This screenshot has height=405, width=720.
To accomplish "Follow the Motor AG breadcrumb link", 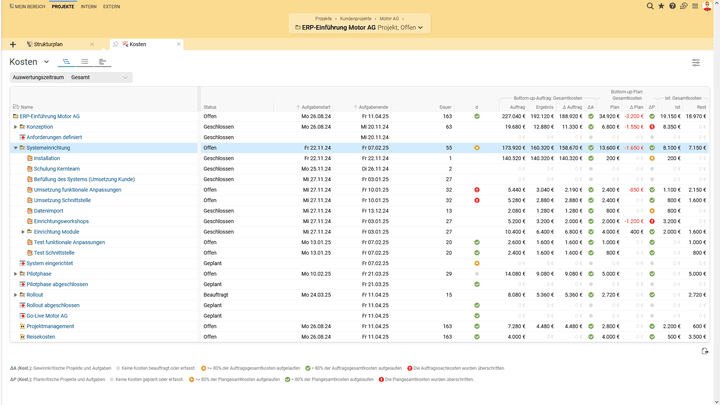I will [x=389, y=19].
